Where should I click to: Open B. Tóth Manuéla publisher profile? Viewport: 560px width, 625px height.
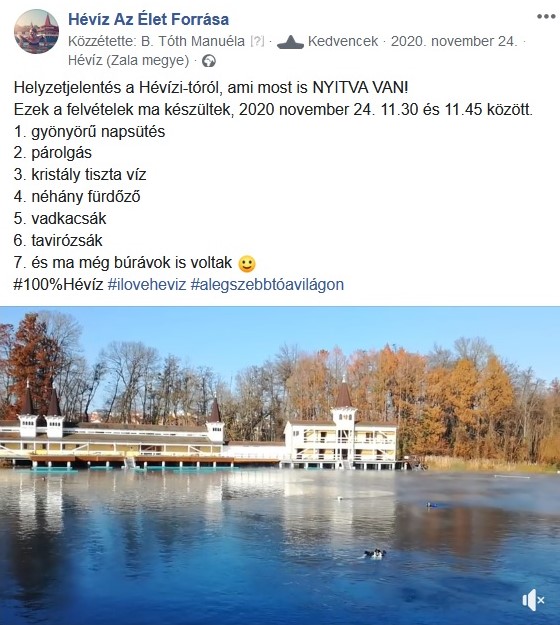click(193, 41)
